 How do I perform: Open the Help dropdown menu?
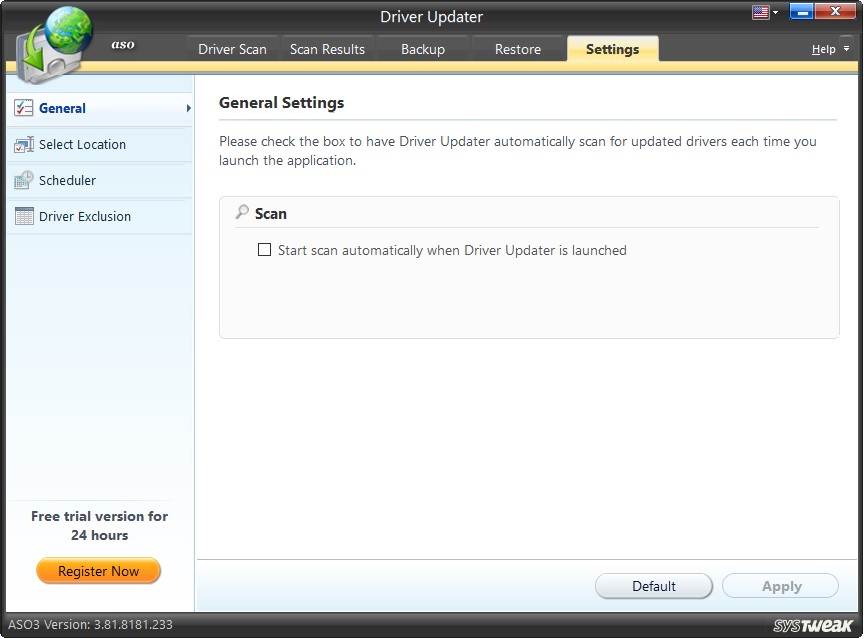tap(845, 48)
